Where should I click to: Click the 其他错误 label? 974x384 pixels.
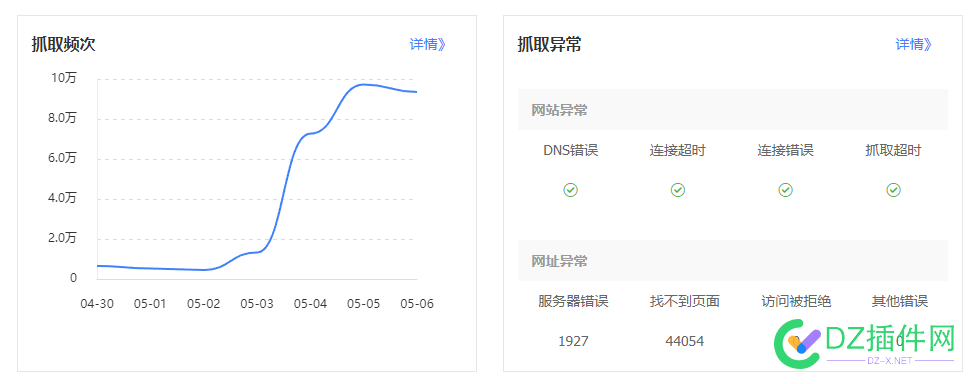click(x=899, y=302)
